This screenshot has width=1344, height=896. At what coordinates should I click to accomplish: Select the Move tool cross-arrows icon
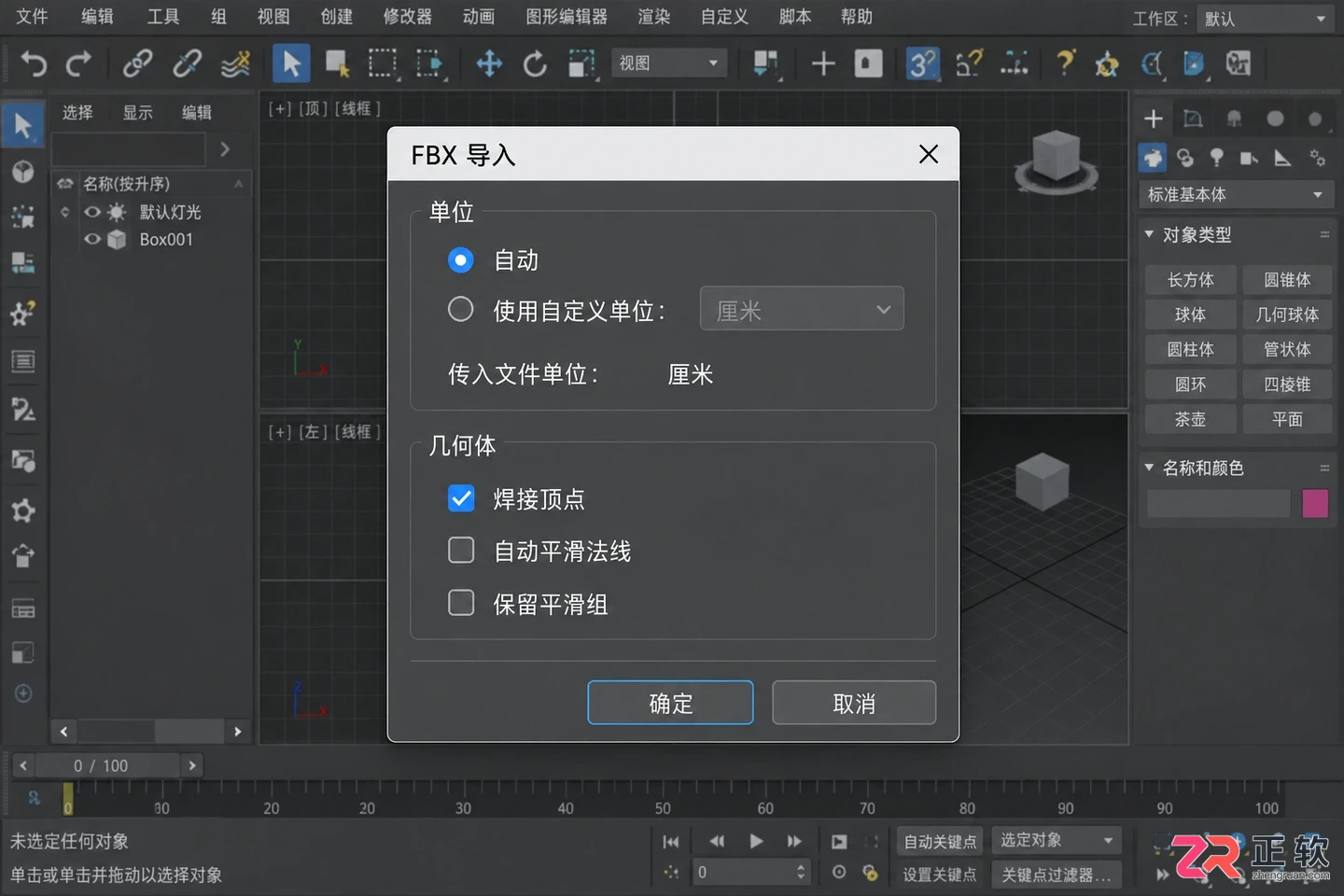(x=489, y=63)
